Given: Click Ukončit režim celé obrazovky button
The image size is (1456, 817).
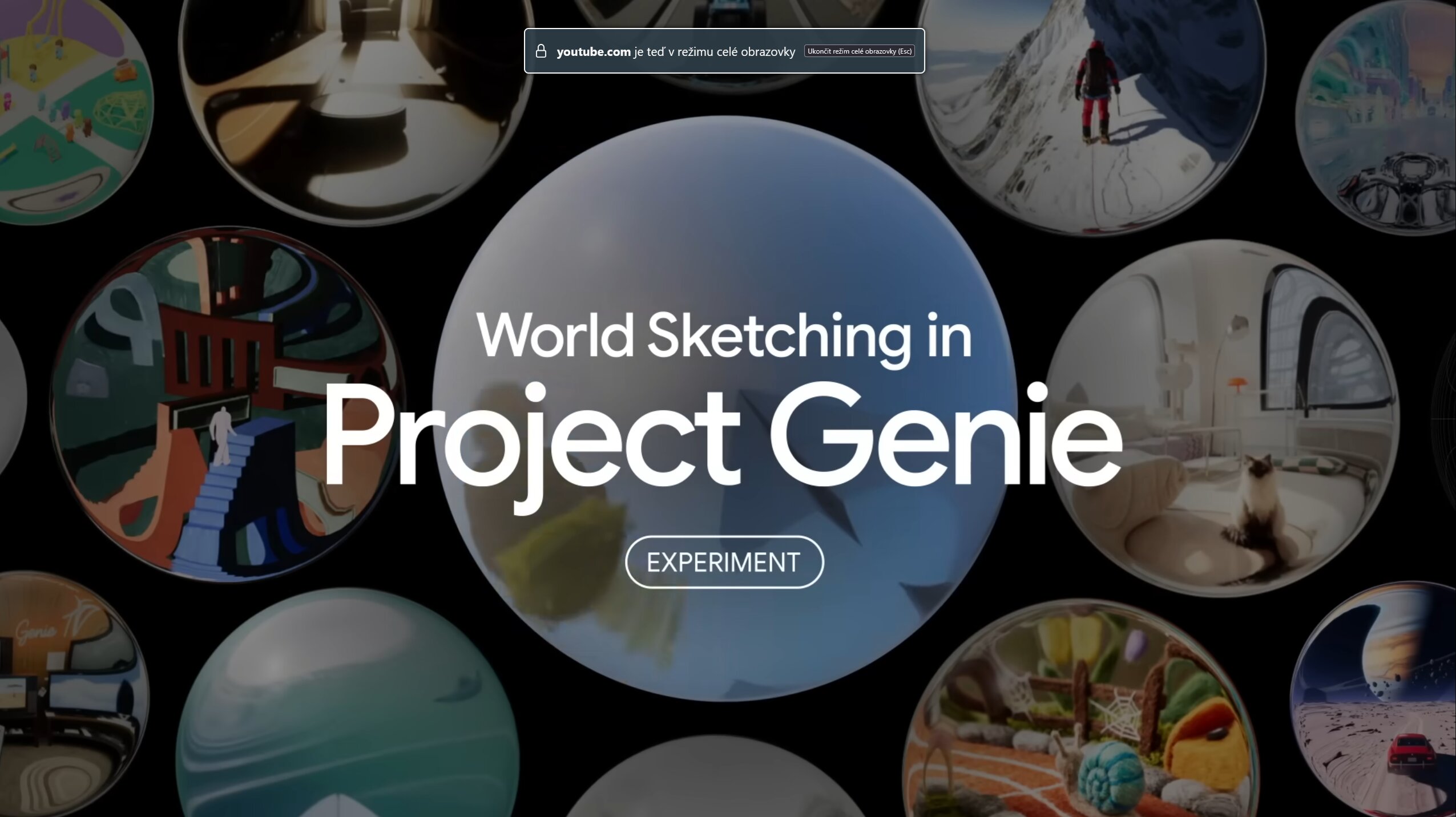Looking at the screenshot, I should [860, 51].
